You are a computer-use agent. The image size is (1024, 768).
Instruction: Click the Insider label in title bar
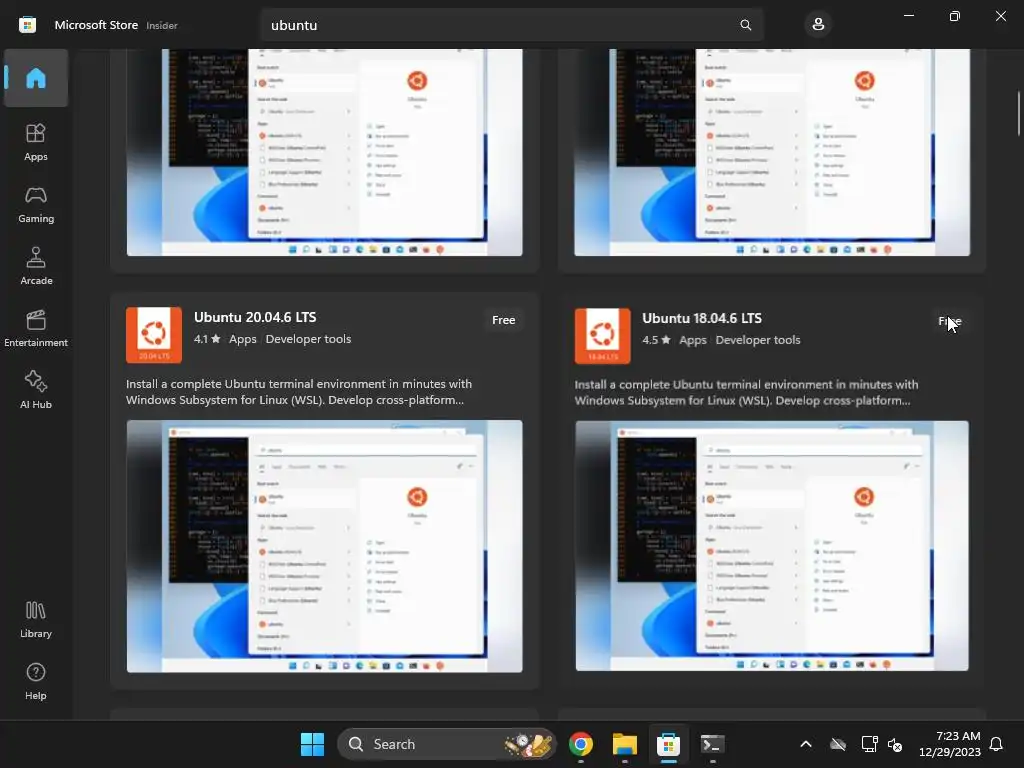(162, 25)
